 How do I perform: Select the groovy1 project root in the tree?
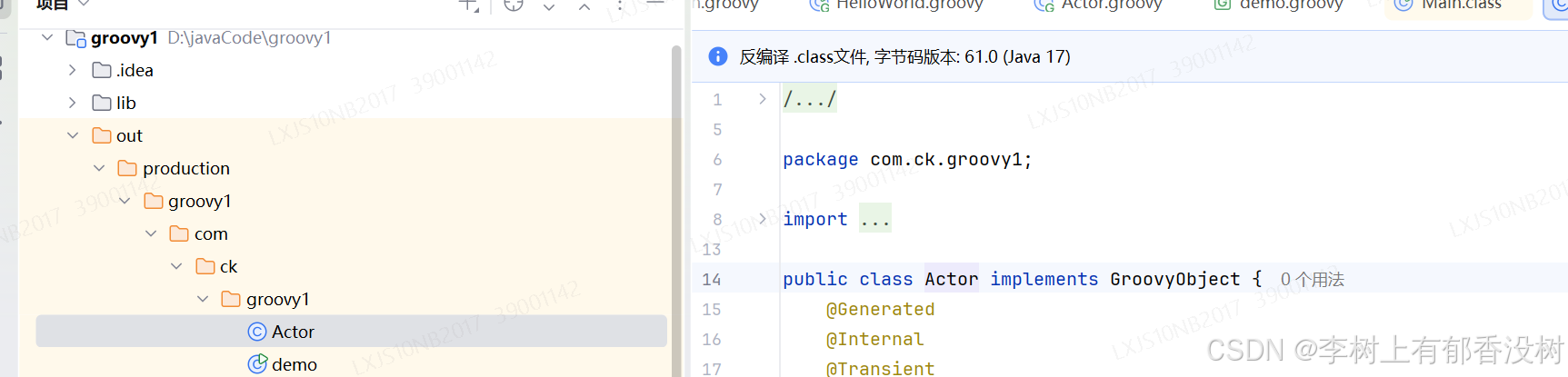352,37
